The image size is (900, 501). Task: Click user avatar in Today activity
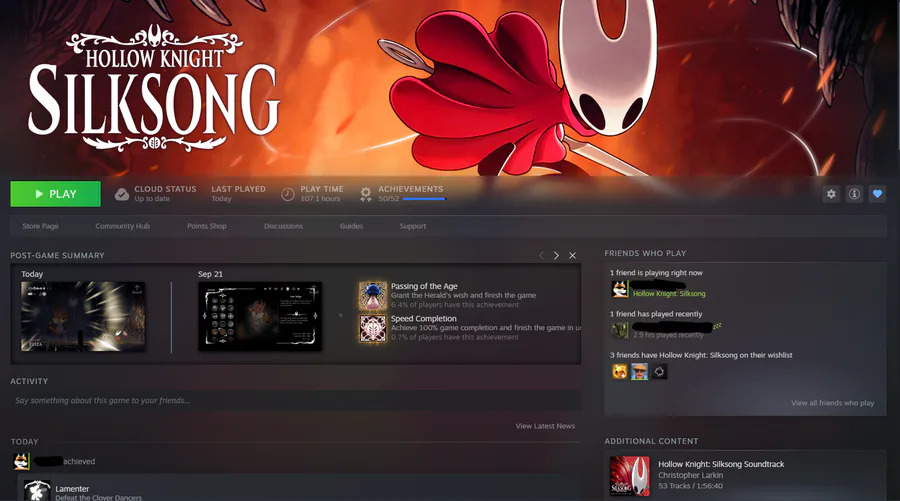pos(21,461)
